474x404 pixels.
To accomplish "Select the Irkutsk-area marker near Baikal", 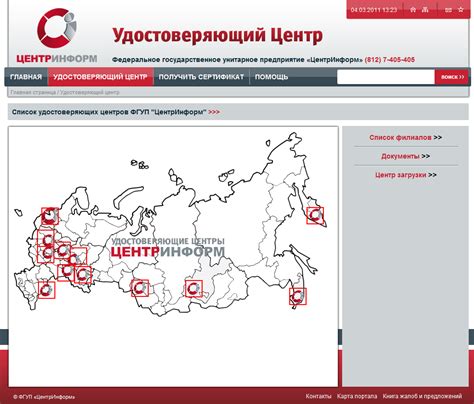I will (194, 289).
